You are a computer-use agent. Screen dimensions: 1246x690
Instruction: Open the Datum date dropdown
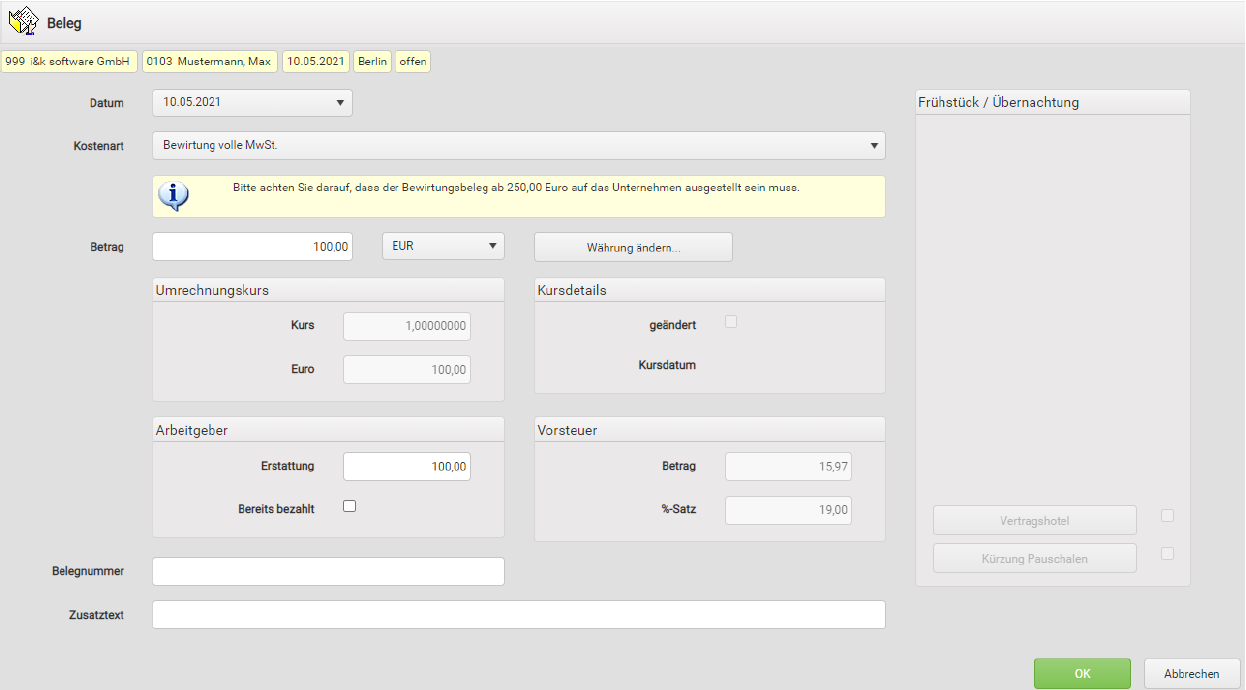point(340,103)
